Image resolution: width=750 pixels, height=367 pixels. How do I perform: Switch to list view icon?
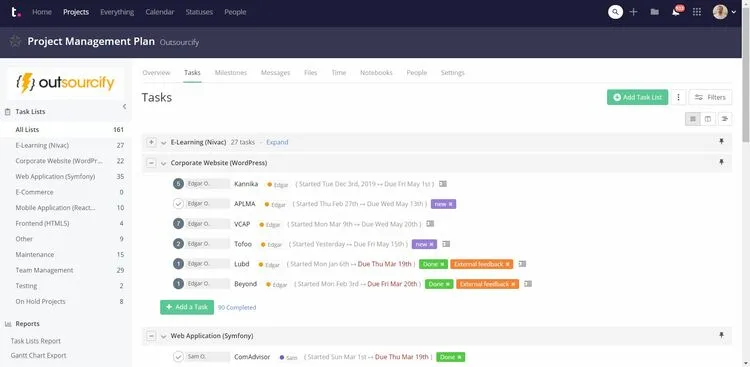(x=692, y=119)
